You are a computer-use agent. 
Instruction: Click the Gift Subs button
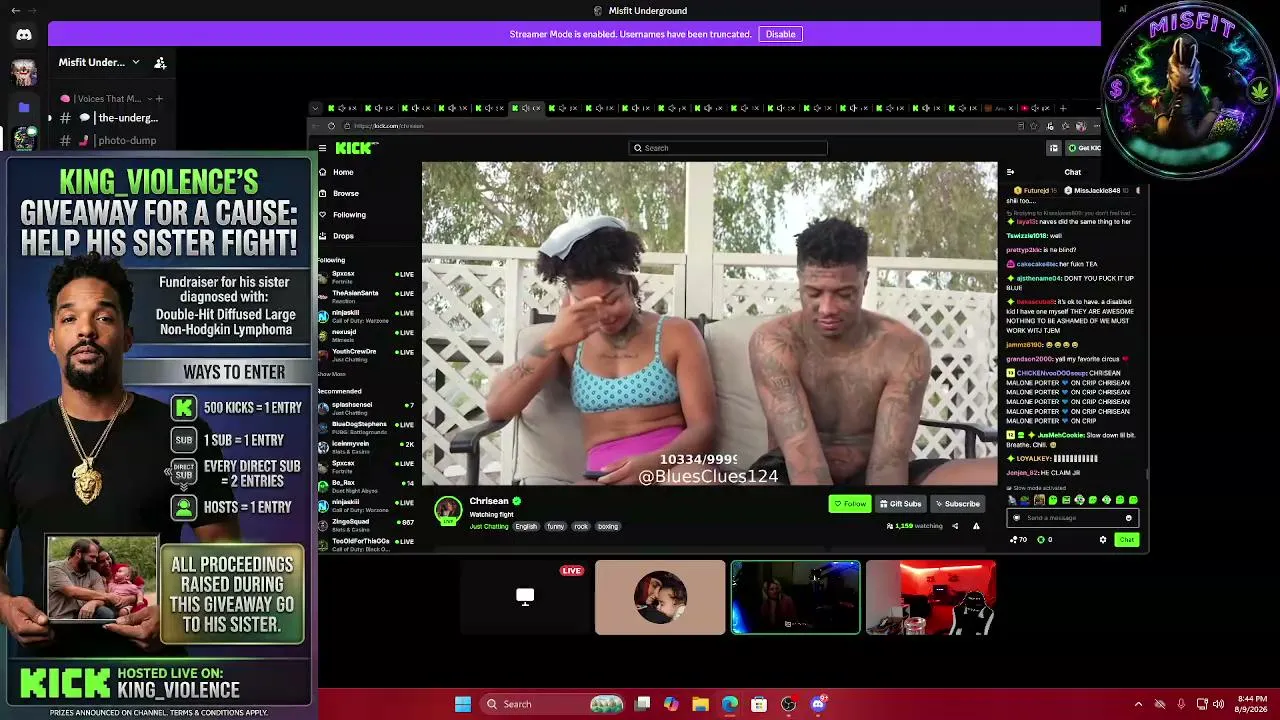[x=900, y=504]
